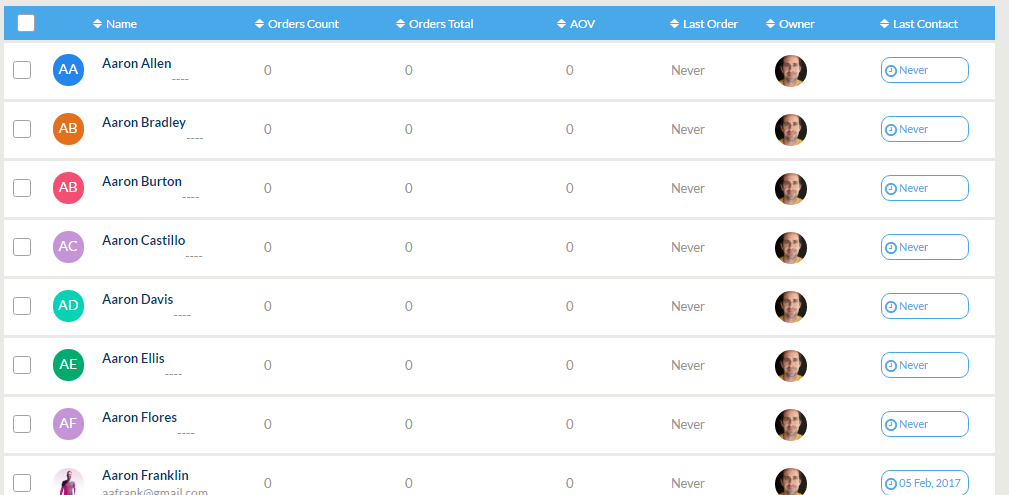
Task: Click the dashes under Aaron Flores's name
Action: [186, 433]
